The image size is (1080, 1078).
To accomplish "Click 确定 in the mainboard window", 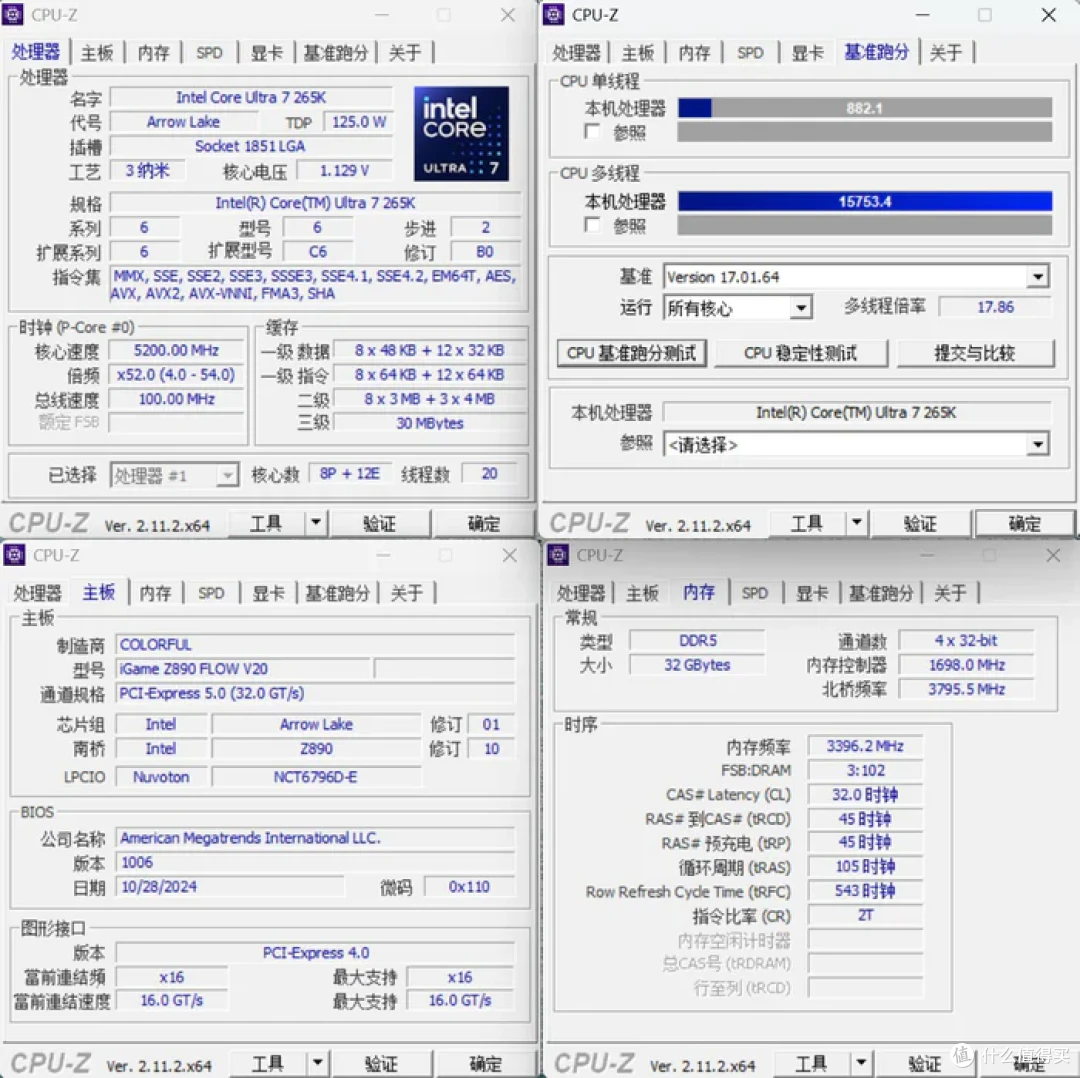I will (485, 1064).
